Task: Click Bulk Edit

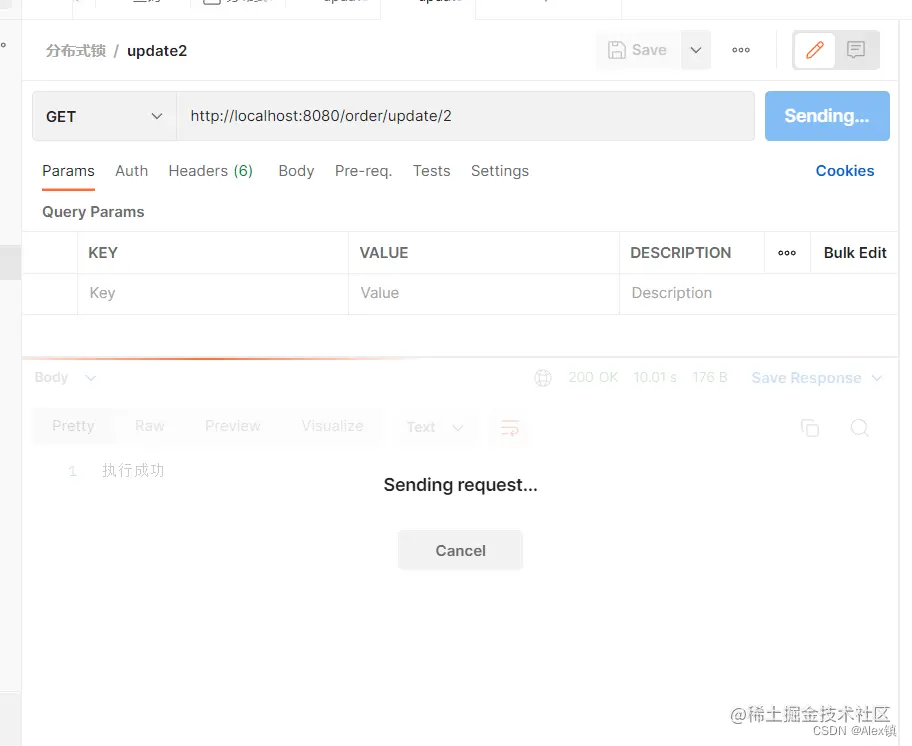Action: 854,253
